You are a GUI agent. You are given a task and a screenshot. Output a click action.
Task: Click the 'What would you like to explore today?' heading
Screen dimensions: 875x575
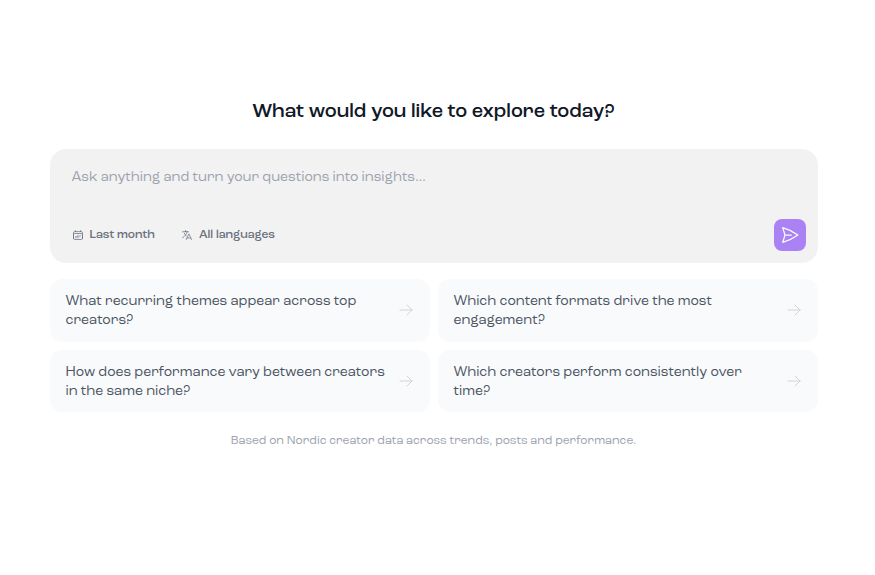[x=434, y=111]
